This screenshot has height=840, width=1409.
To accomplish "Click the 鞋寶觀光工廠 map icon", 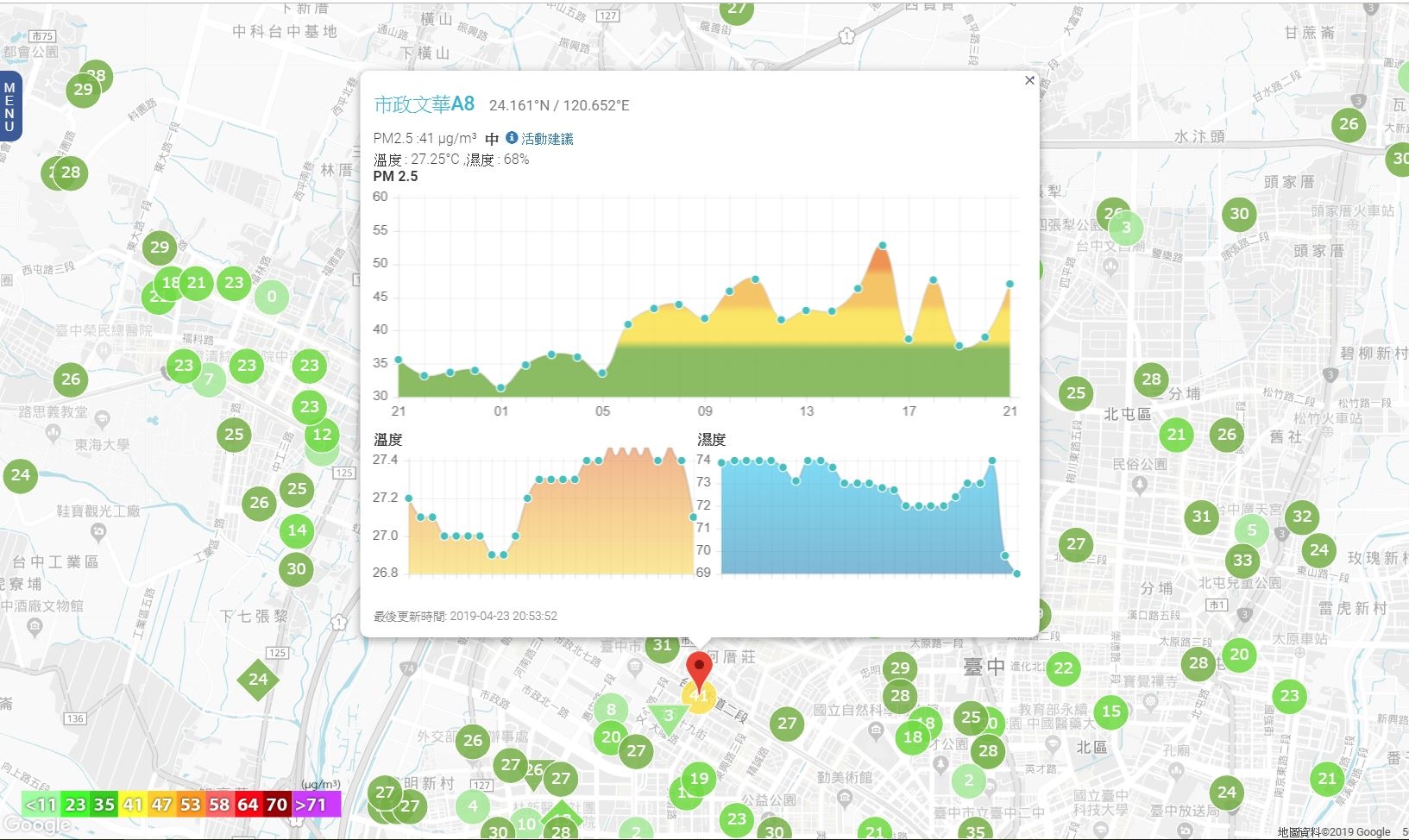I will (98, 531).
